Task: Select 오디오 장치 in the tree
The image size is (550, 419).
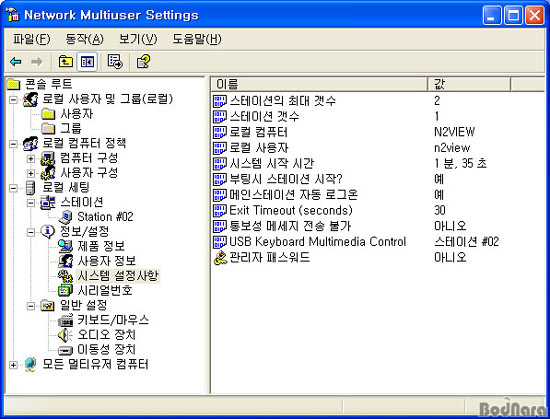Action: click(106, 334)
